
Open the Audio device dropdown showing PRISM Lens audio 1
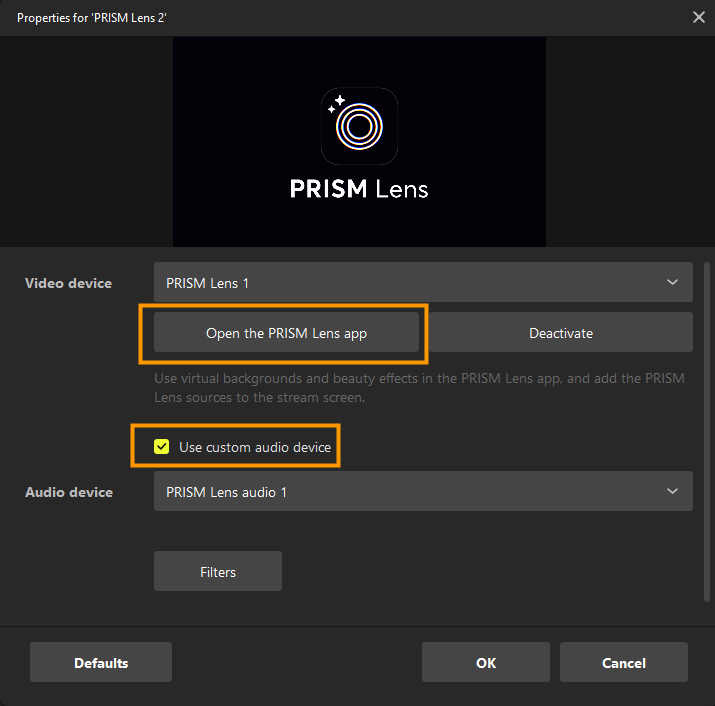[x=410, y=492]
